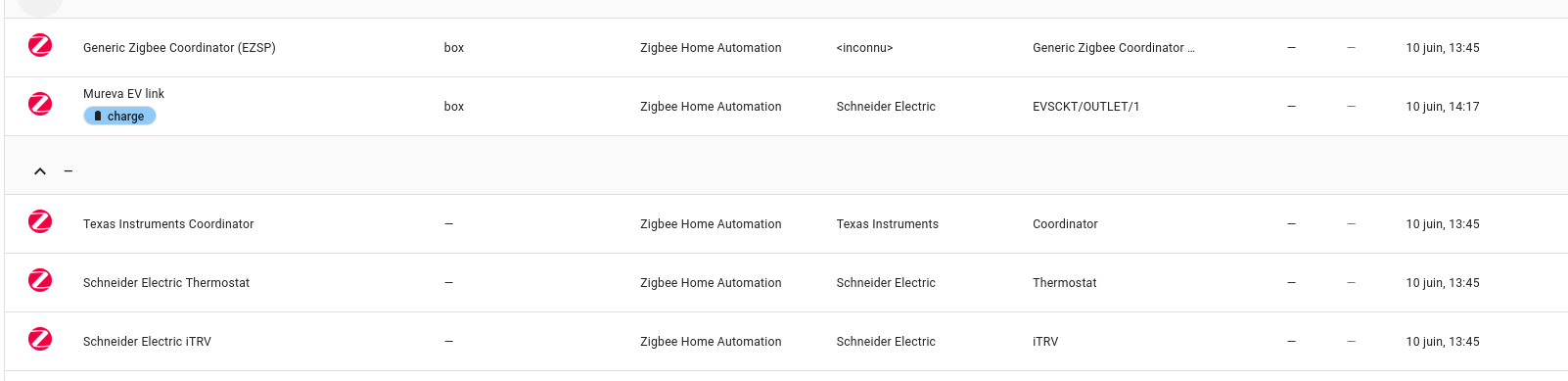This screenshot has width=1568, height=381.
Task: Collapse the unassigned area group chevron
Action: tap(40, 171)
